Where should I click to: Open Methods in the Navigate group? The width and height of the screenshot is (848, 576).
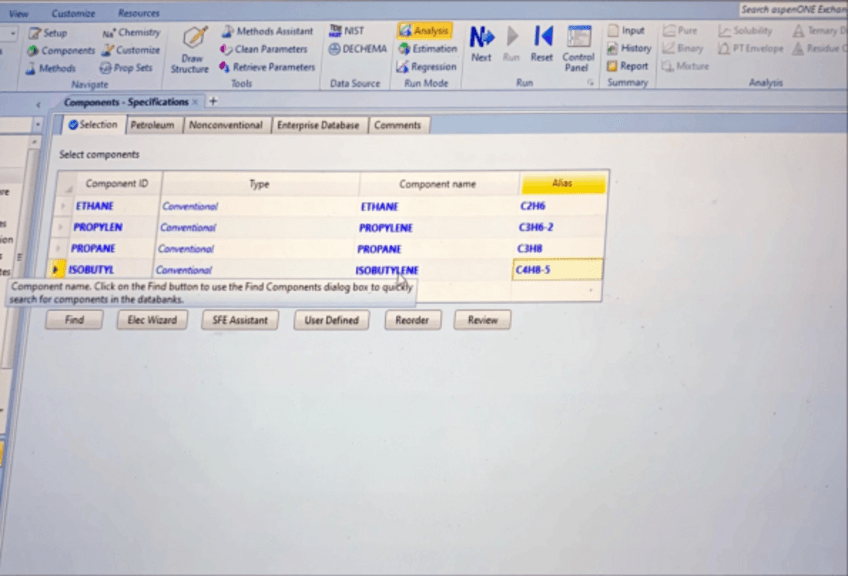[x=50, y=68]
